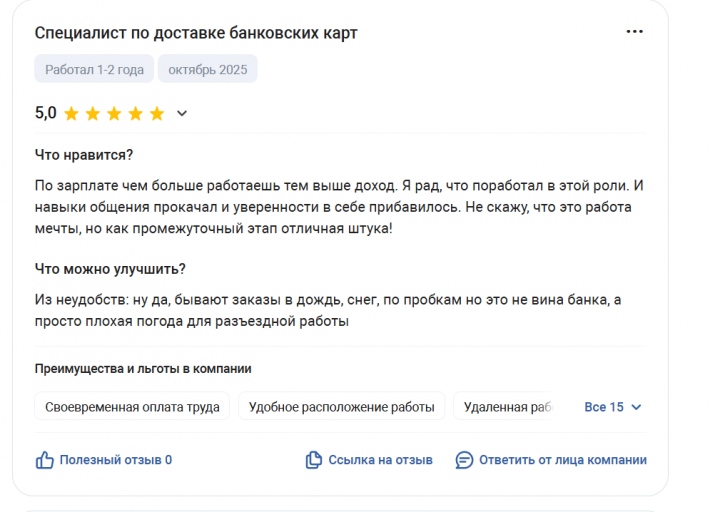Click 'Полезный отзыв 0' link

coord(116,460)
